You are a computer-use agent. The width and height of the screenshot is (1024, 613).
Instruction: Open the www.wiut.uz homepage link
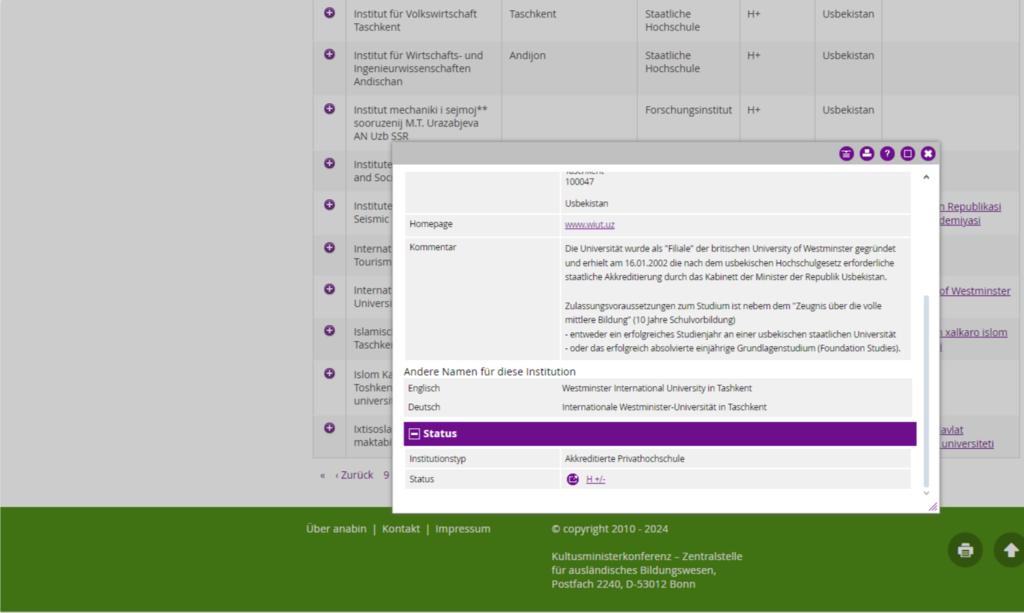tap(589, 225)
